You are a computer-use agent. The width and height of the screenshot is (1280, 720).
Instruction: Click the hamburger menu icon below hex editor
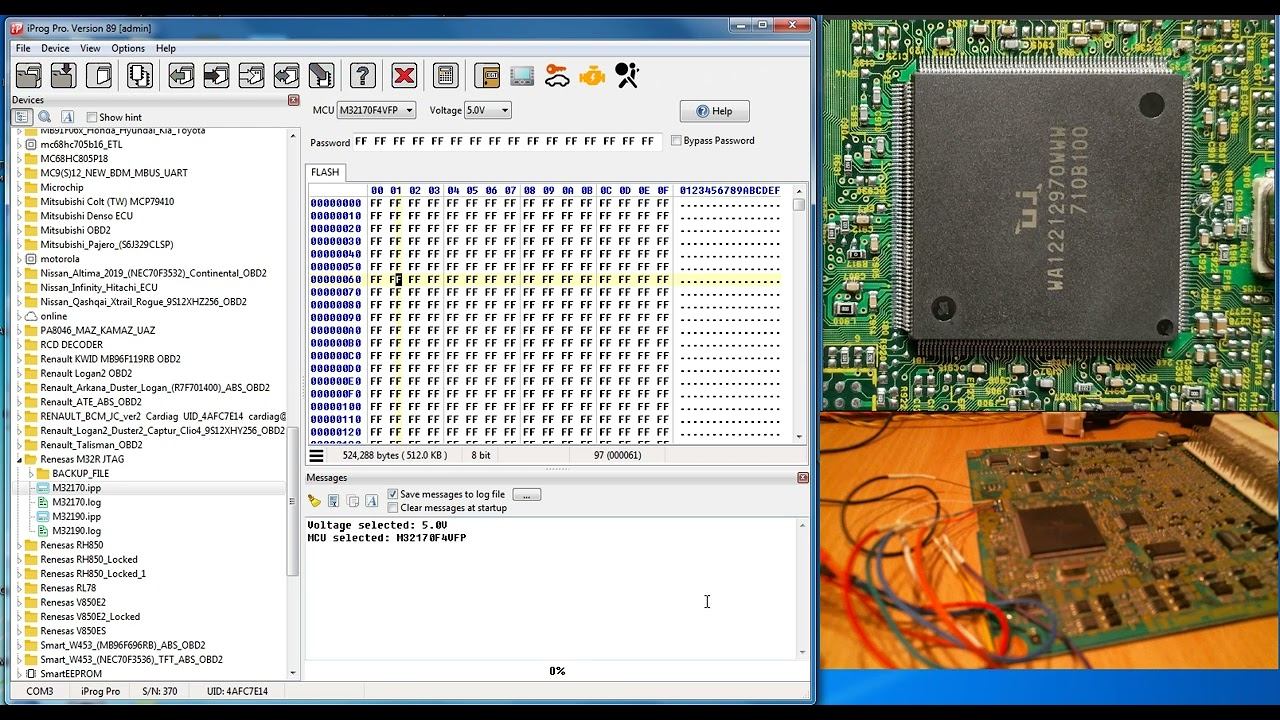316,455
